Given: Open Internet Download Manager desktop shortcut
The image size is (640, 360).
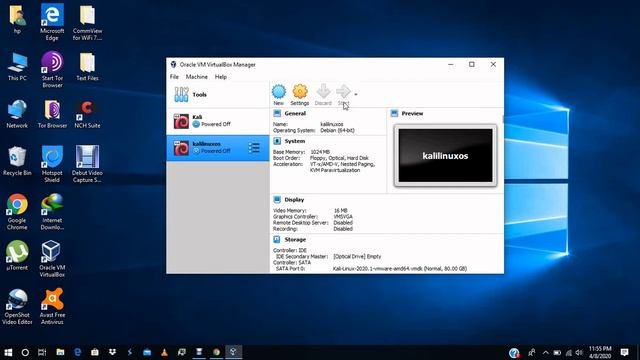Looking at the screenshot, I should [52, 211].
